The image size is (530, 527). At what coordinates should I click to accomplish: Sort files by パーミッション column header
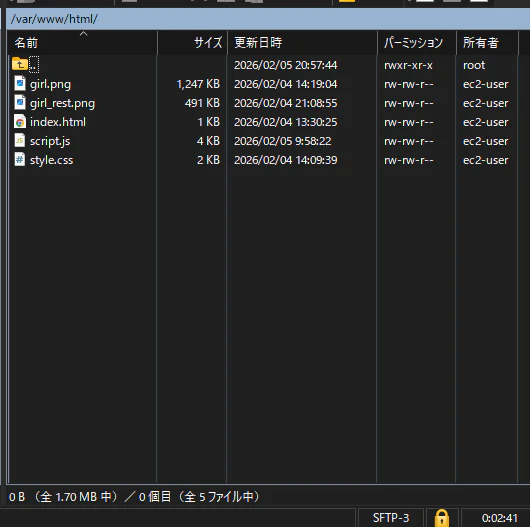(416, 43)
